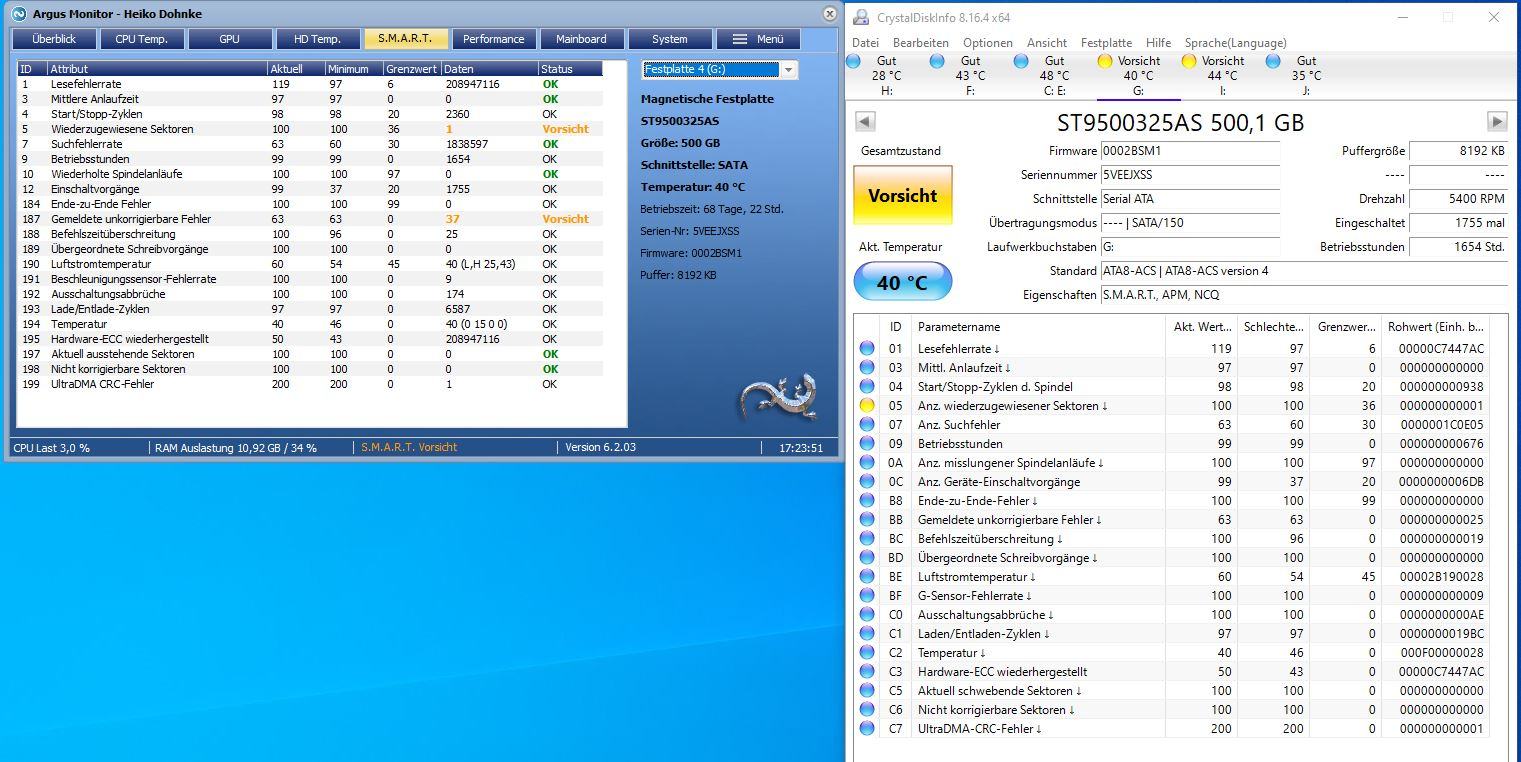The image size is (1521, 762).
Task: Click the Eigenschaften field S.M.A.R.T., APM, NCQ
Action: point(1304,295)
